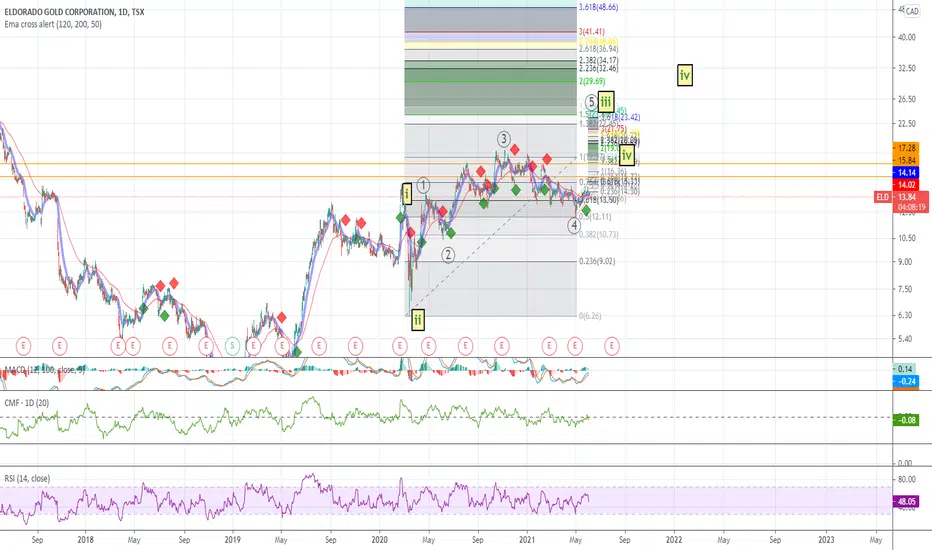The width and height of the screenshot is (932, 550).
Task: Select the 'iv' wave label near 2022
Action: pos(685,76)
